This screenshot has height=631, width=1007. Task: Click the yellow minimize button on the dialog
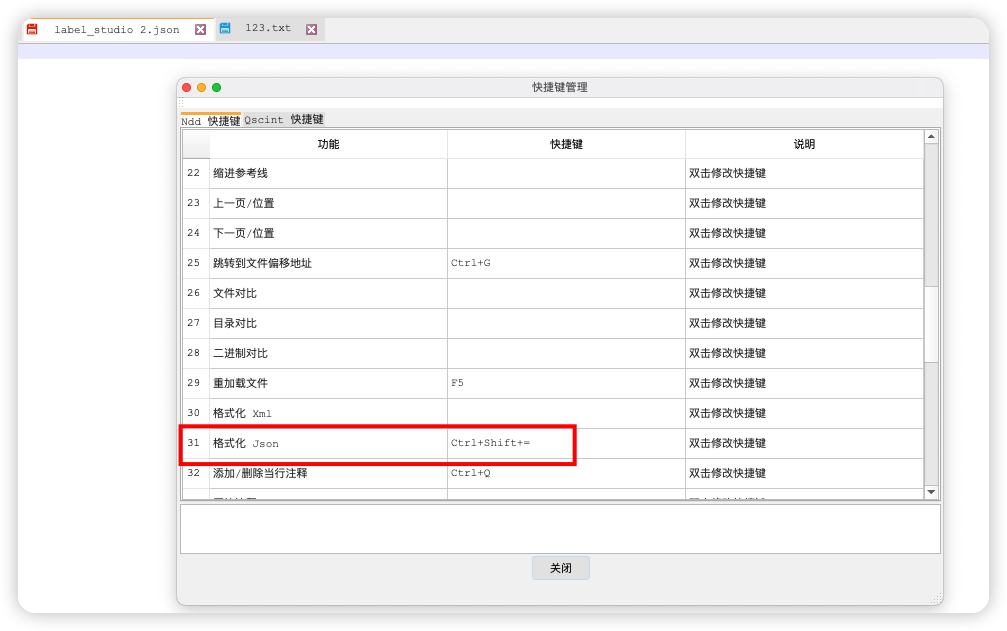click(x=203, y=87)
